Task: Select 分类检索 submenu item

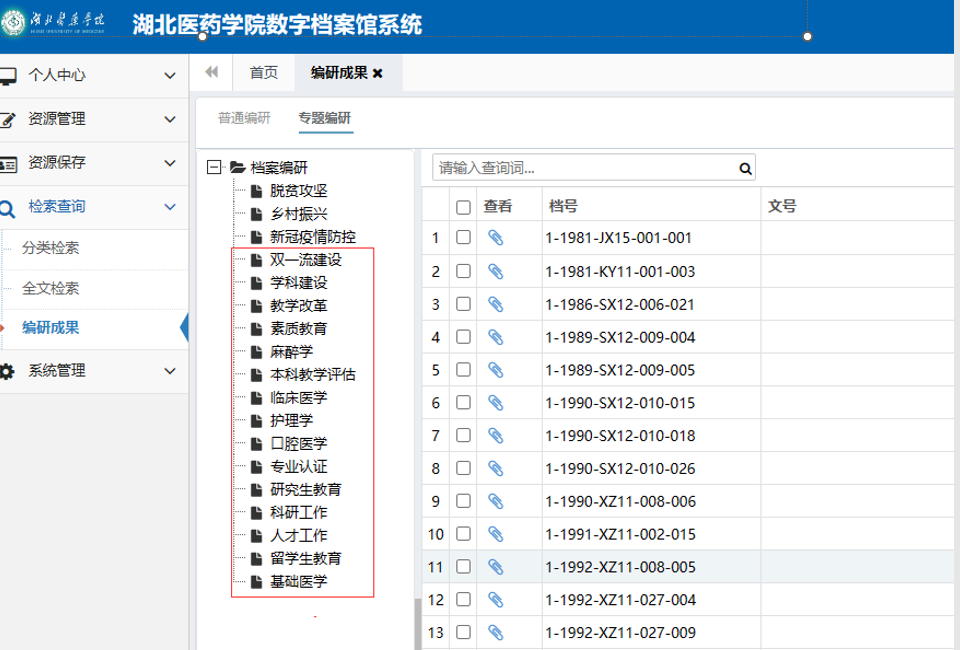Action: pos(51,249)
